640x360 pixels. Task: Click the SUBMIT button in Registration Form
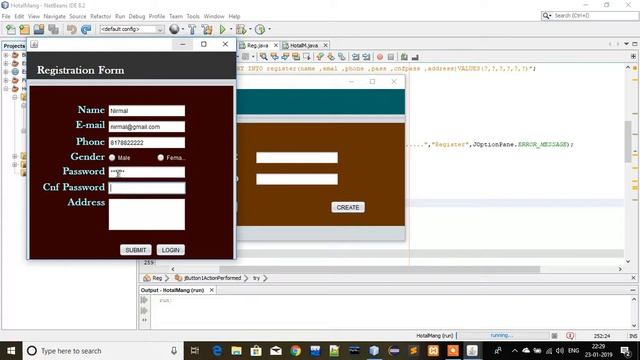point(136,250)
